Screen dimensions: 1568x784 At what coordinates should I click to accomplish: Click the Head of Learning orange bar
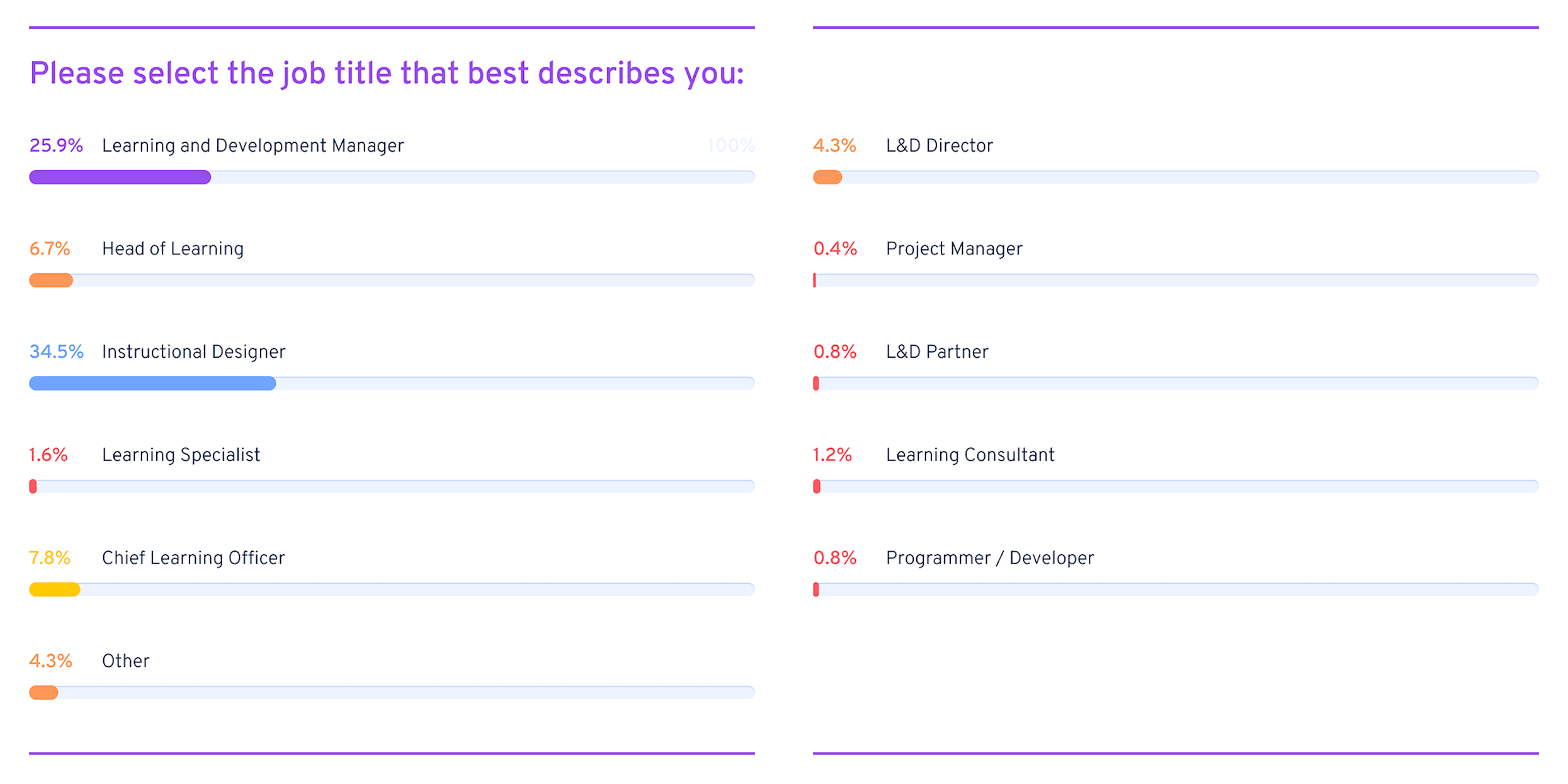[x=51, y=280]
